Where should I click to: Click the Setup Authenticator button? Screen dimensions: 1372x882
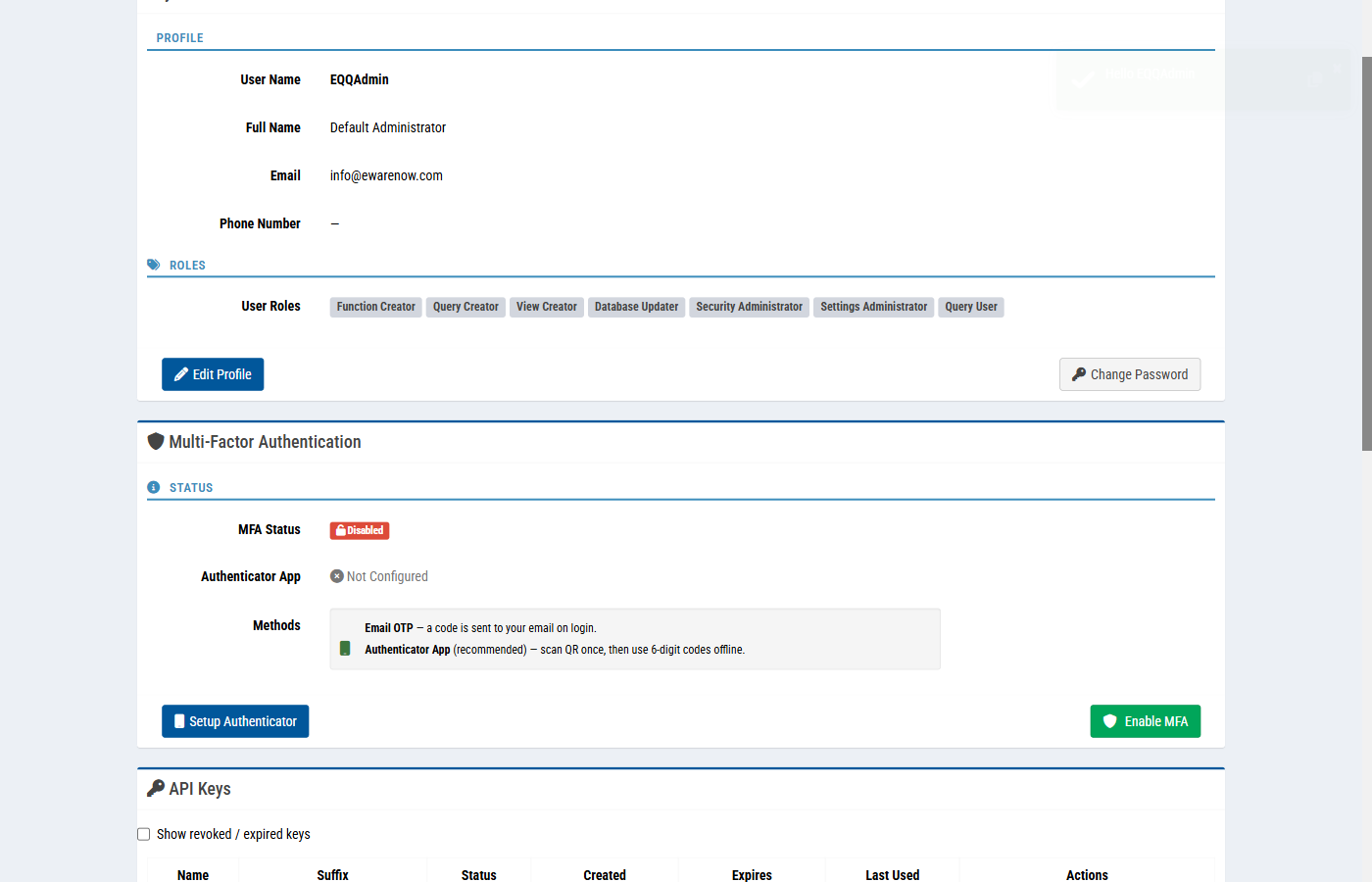point(235,720)
